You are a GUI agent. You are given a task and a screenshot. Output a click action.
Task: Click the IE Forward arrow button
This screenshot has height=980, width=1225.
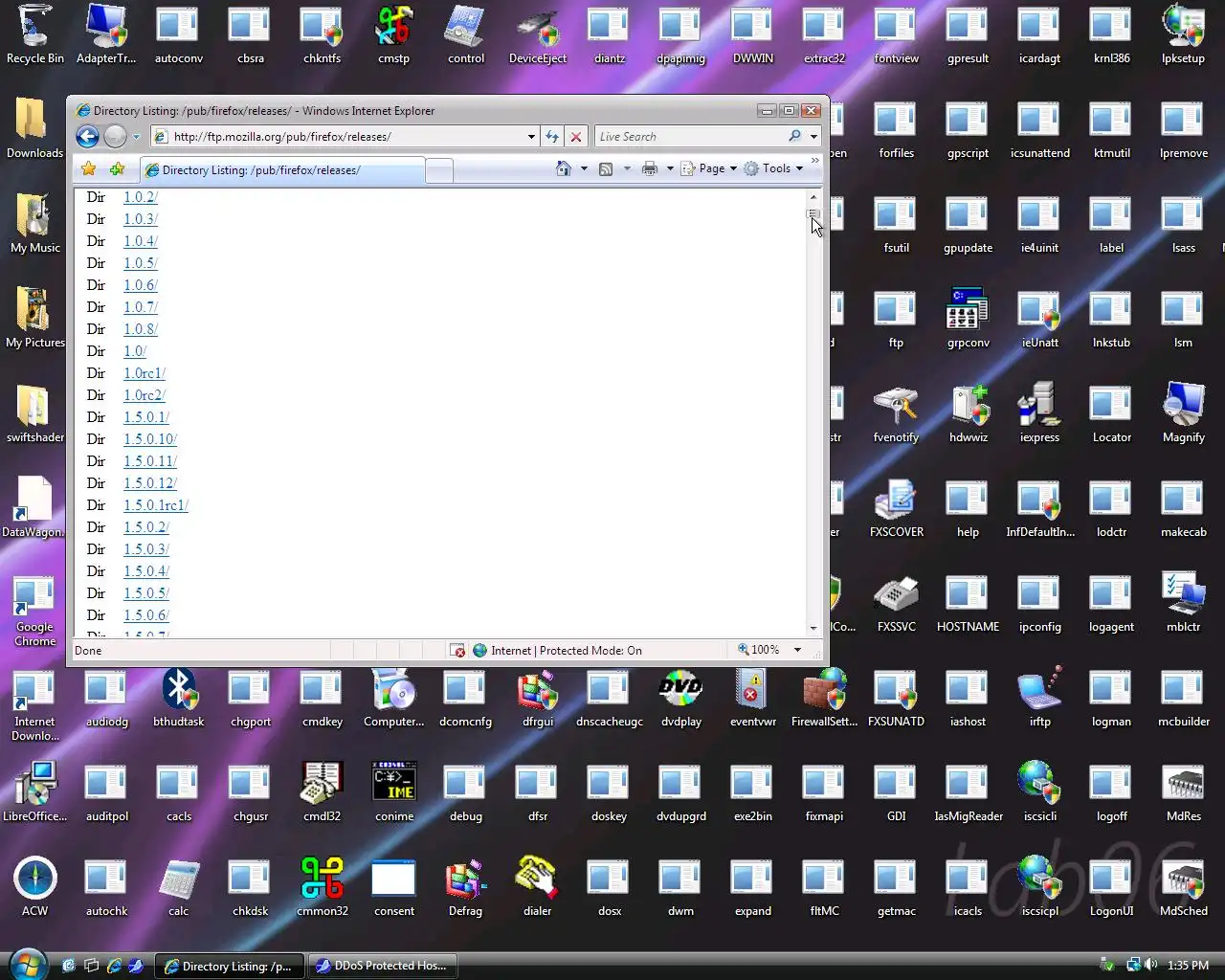click(x=115, y=137)
